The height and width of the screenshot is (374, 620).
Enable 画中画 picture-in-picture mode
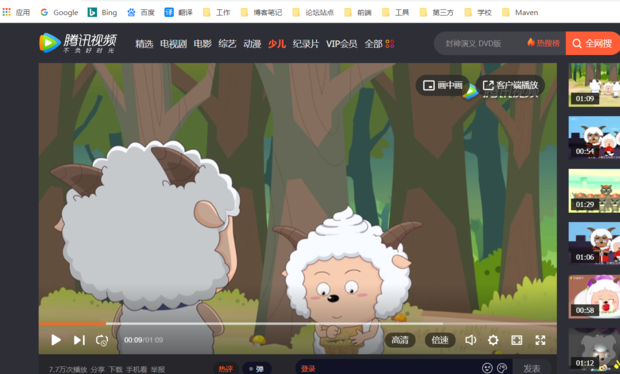[442, 85]
